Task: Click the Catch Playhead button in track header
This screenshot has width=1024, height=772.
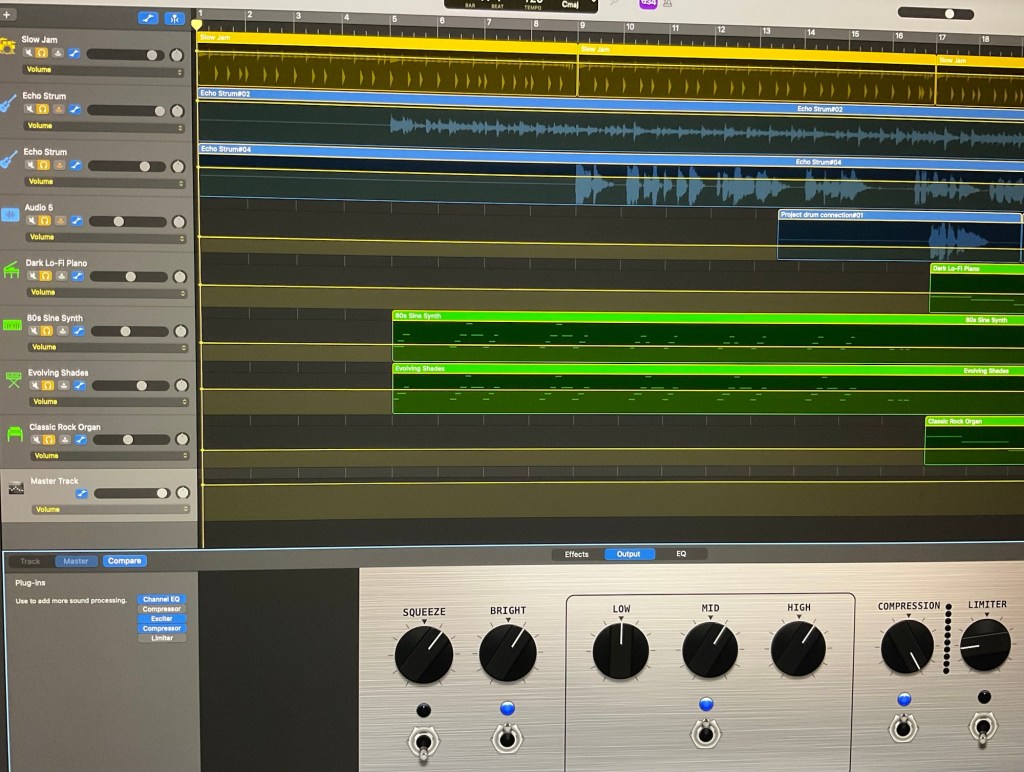Action: (175, 18)
